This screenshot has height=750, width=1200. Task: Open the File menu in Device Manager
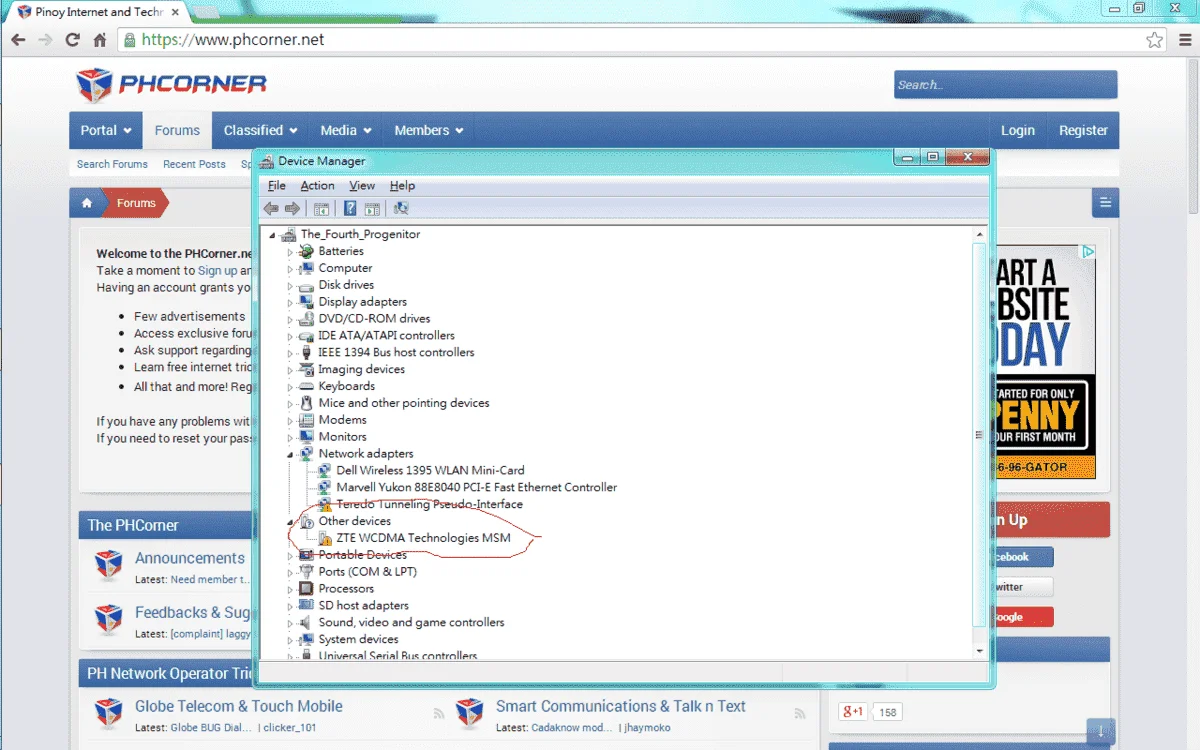[277, 186]
